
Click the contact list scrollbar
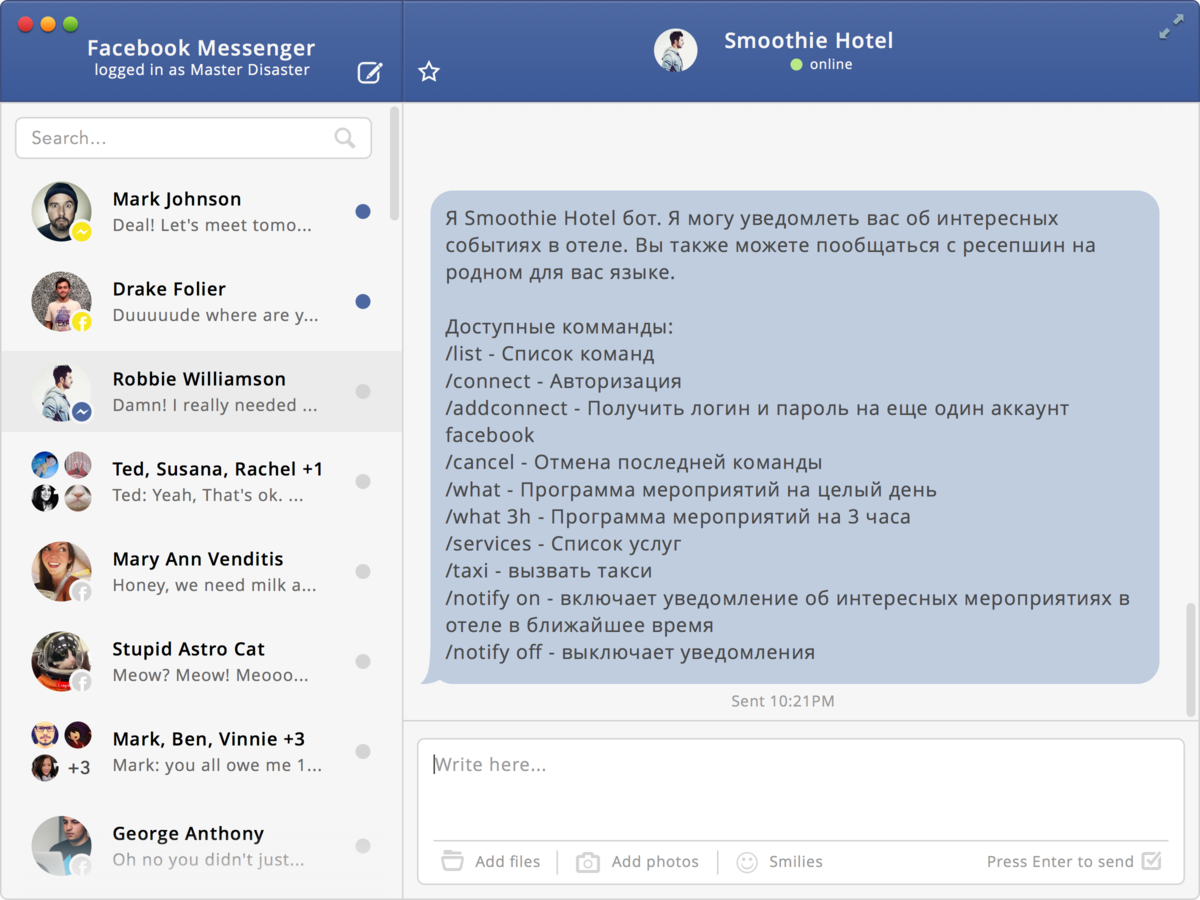(x=395, y=163)
